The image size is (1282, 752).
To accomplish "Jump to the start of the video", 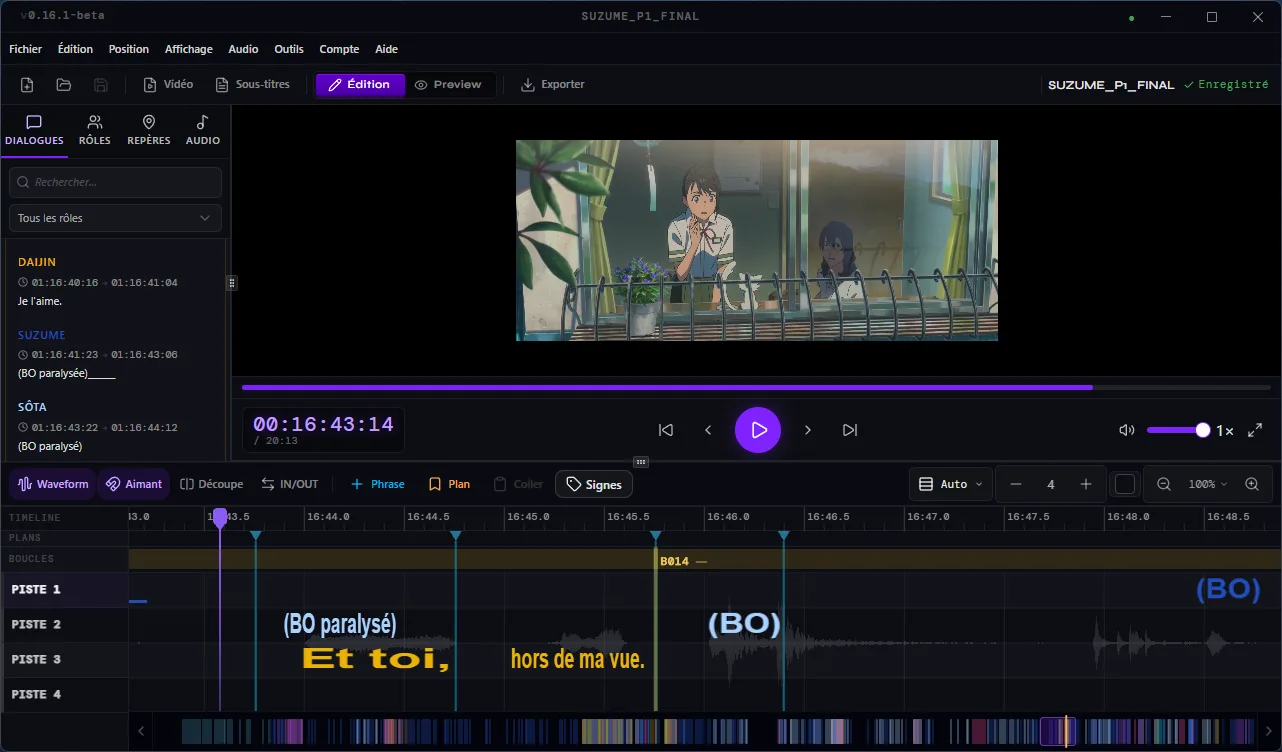I will point(666,430).
